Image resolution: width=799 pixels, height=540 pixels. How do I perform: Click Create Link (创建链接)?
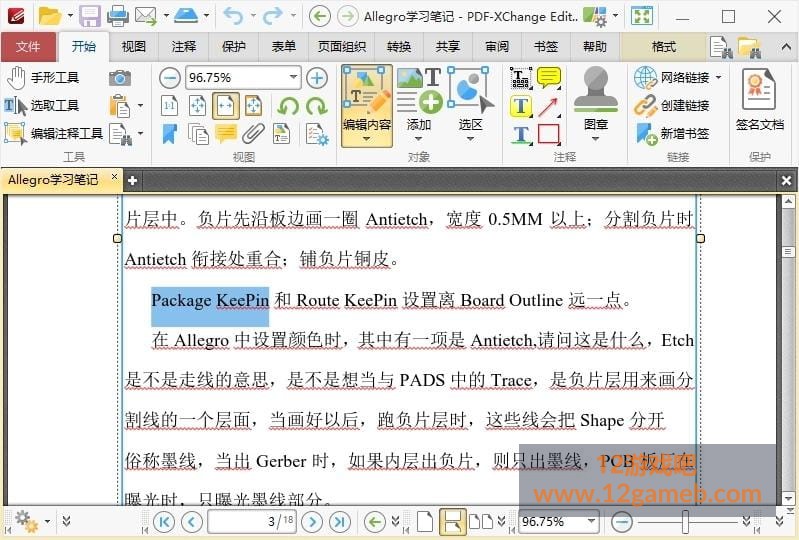(672, 105)
